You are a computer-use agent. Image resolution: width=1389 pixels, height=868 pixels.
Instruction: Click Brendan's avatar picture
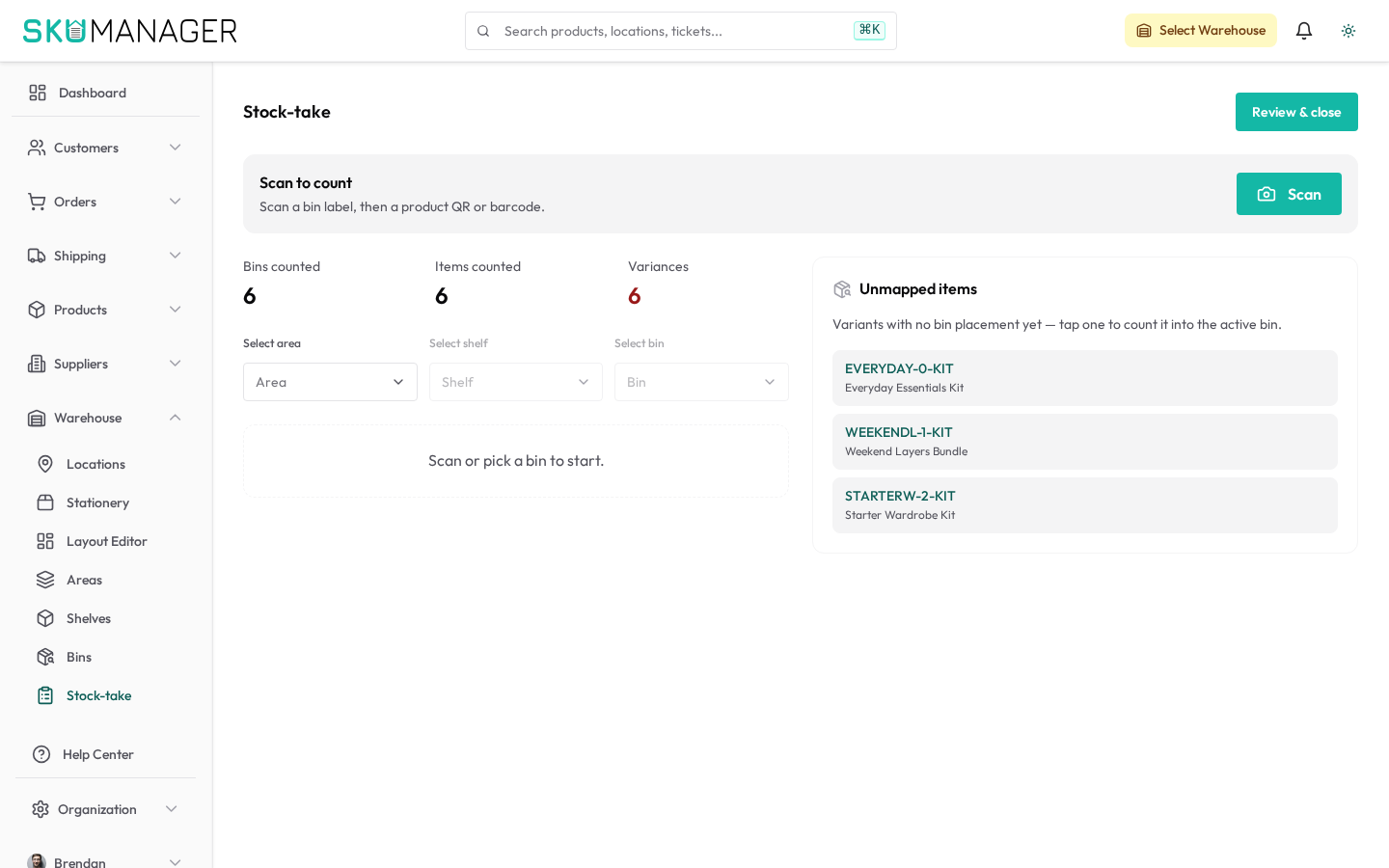[37, 861]
